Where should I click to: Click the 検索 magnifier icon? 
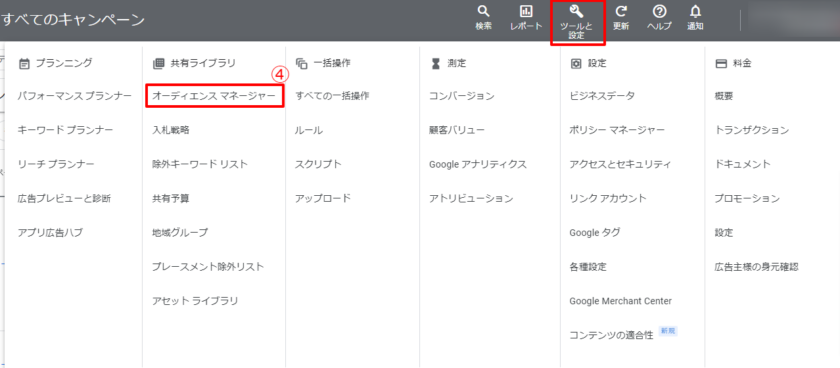pos(483,12)
